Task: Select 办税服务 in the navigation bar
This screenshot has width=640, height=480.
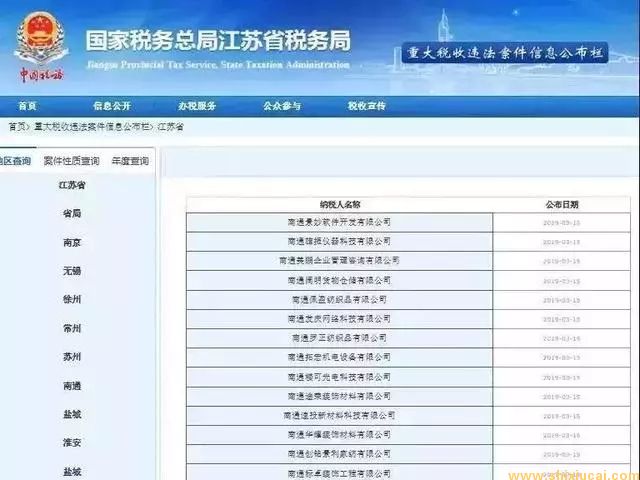Action: pos(197,106)
